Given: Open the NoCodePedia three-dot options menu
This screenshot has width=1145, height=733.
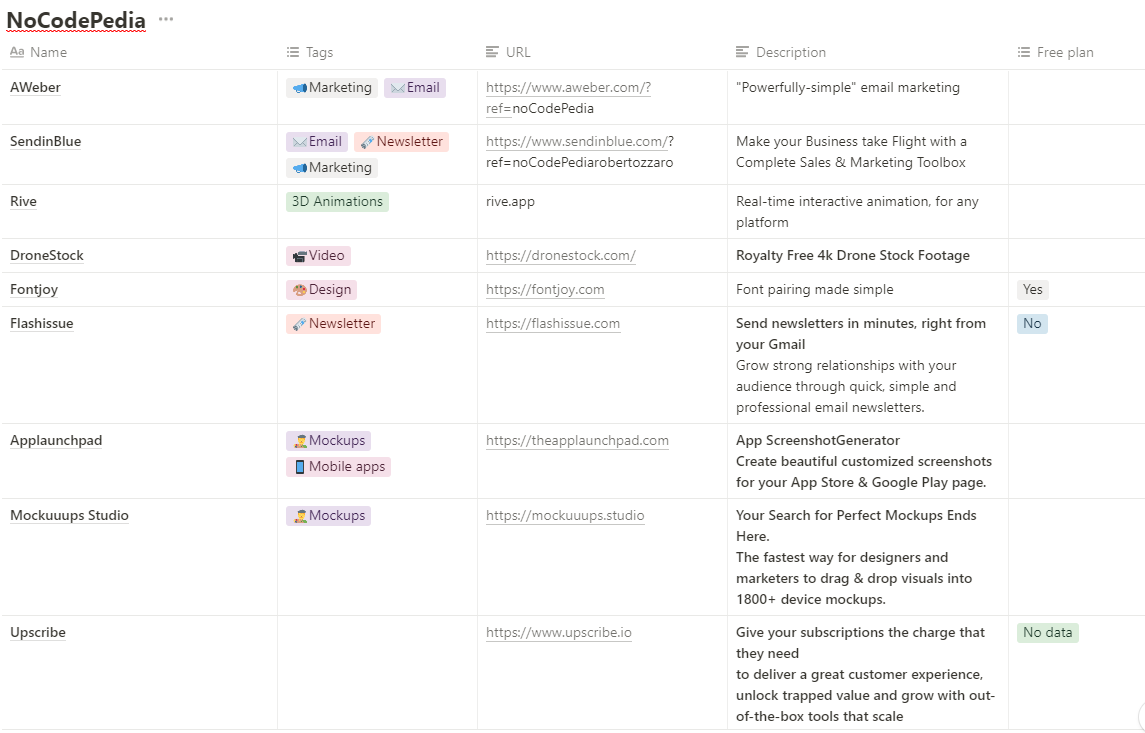Looking at the screenshot, I should pyautogui.click(x=166, y=20).
